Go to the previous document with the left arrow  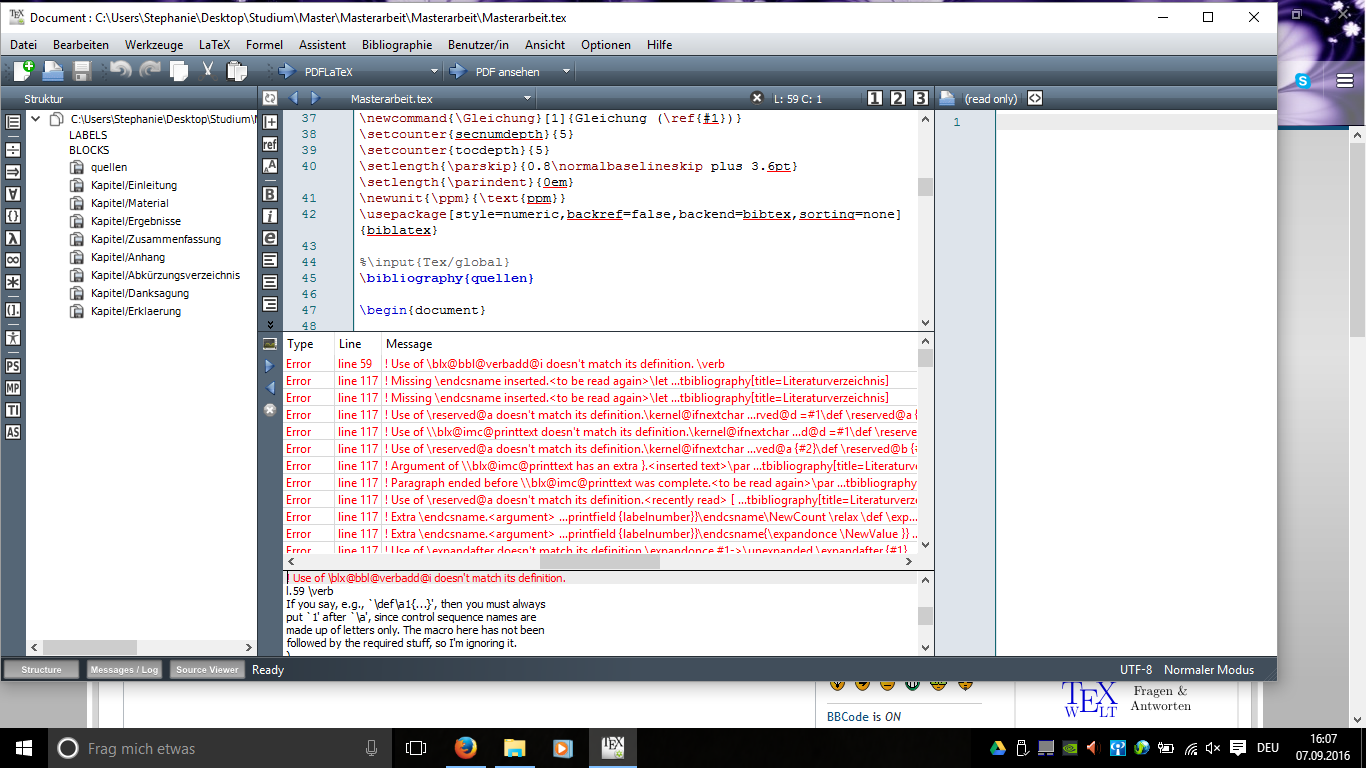[294, 98]
